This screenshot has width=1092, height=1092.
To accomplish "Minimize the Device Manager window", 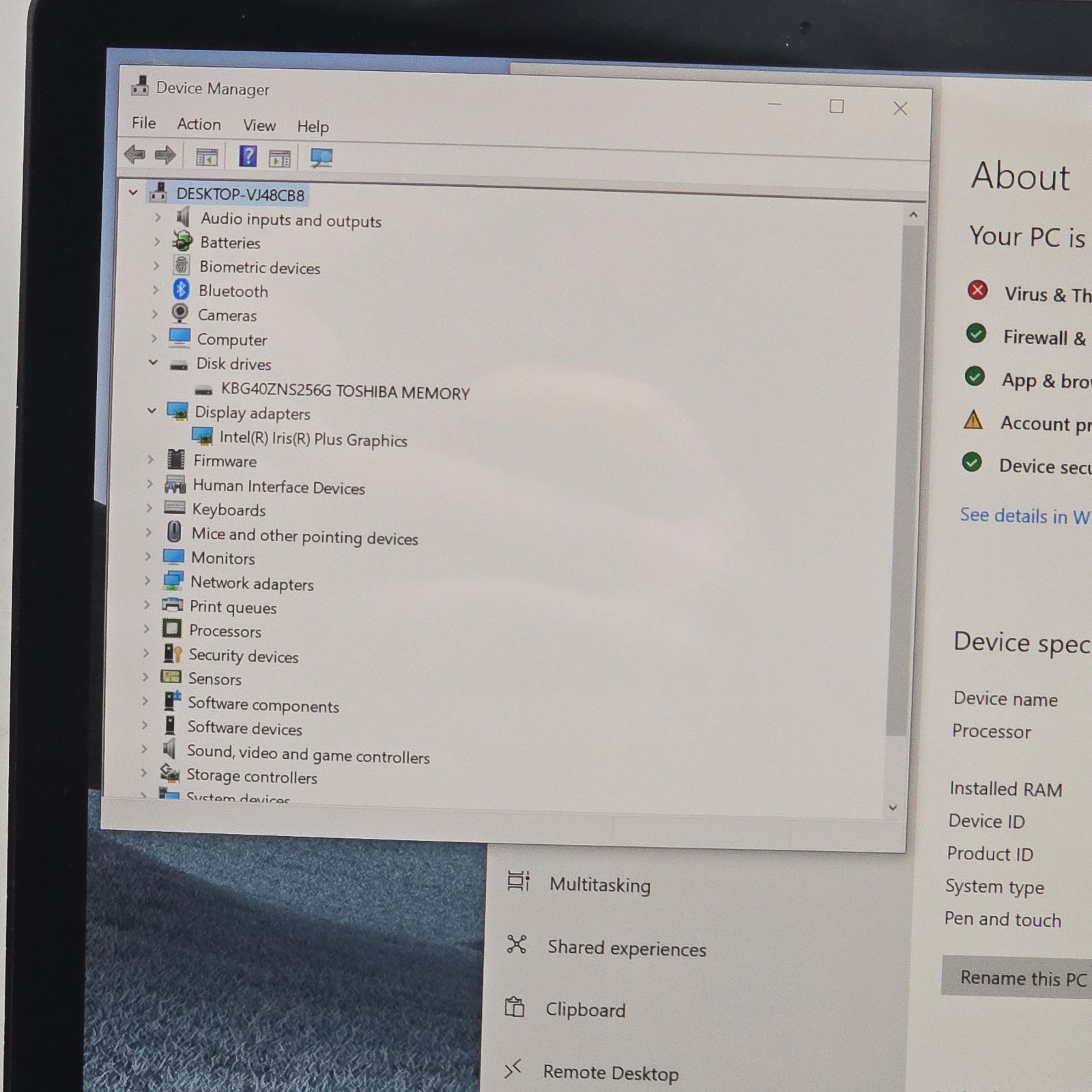I will pos(775,104).
